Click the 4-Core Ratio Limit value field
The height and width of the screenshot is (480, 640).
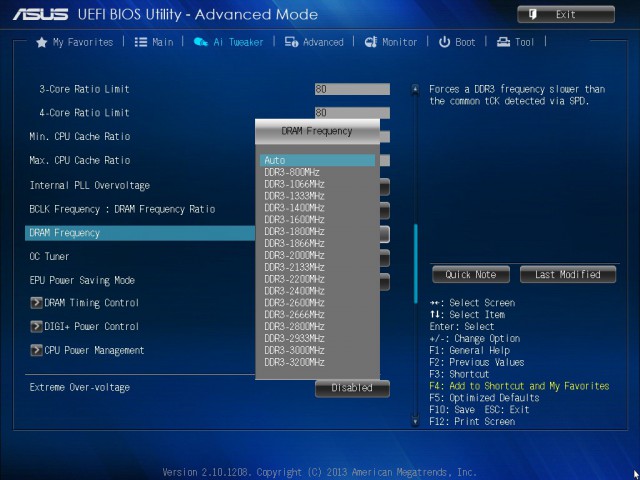click(352, 113)
